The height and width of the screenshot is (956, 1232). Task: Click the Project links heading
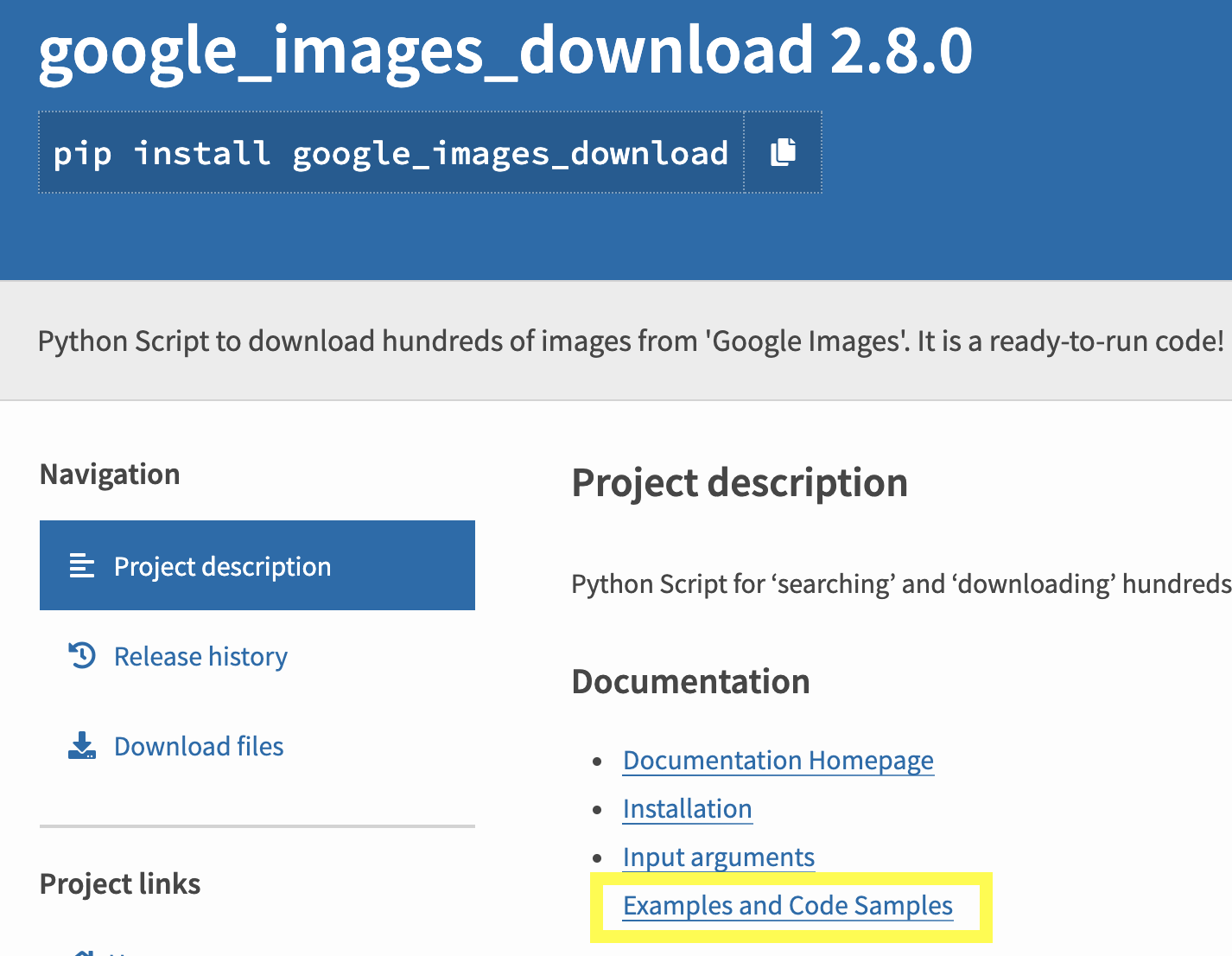(120, 883)
